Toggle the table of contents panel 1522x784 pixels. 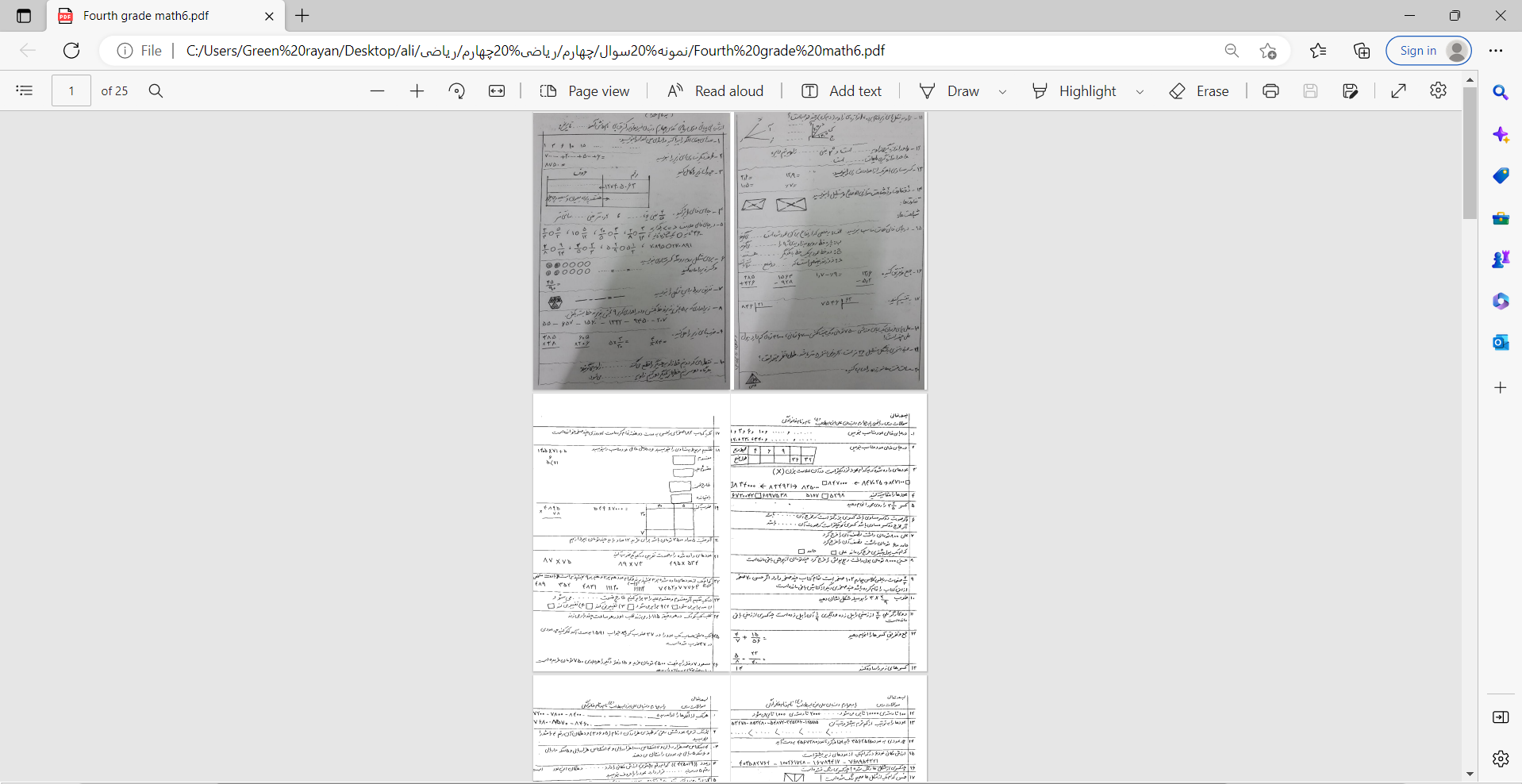(x=25, y=91)
